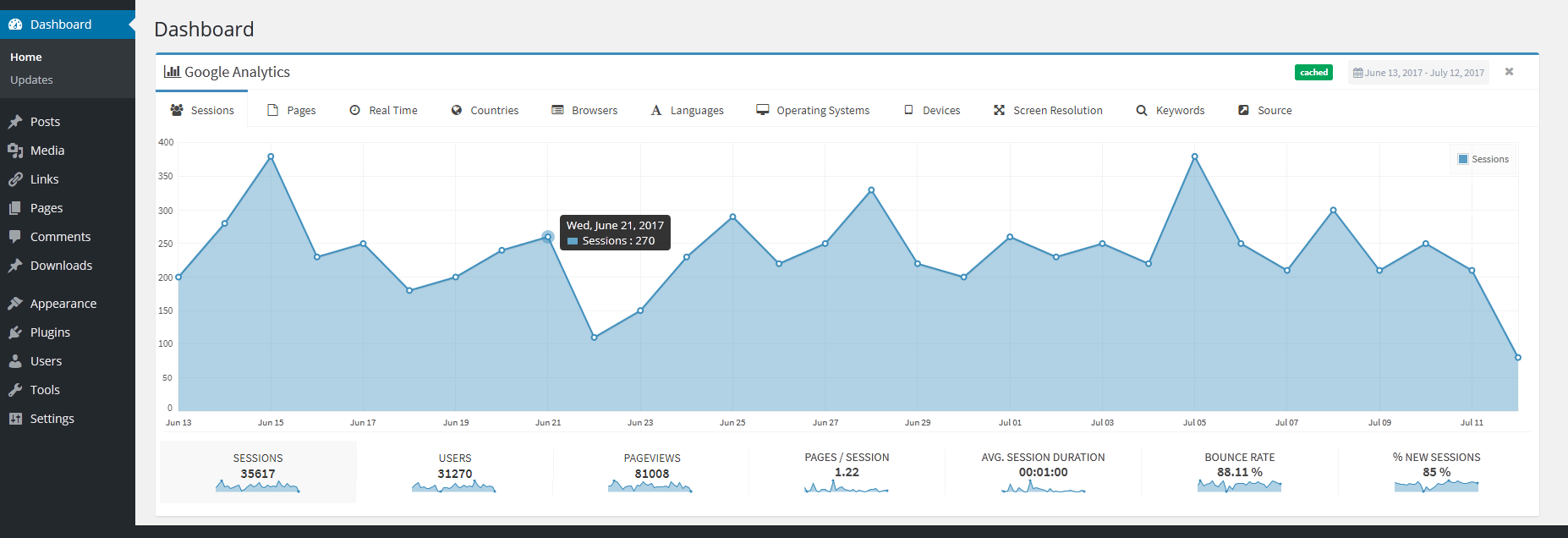Click the Comments speech bubble icon
Image resolution: width=1568 pixels, height=538 pixels.
[15, 237]
